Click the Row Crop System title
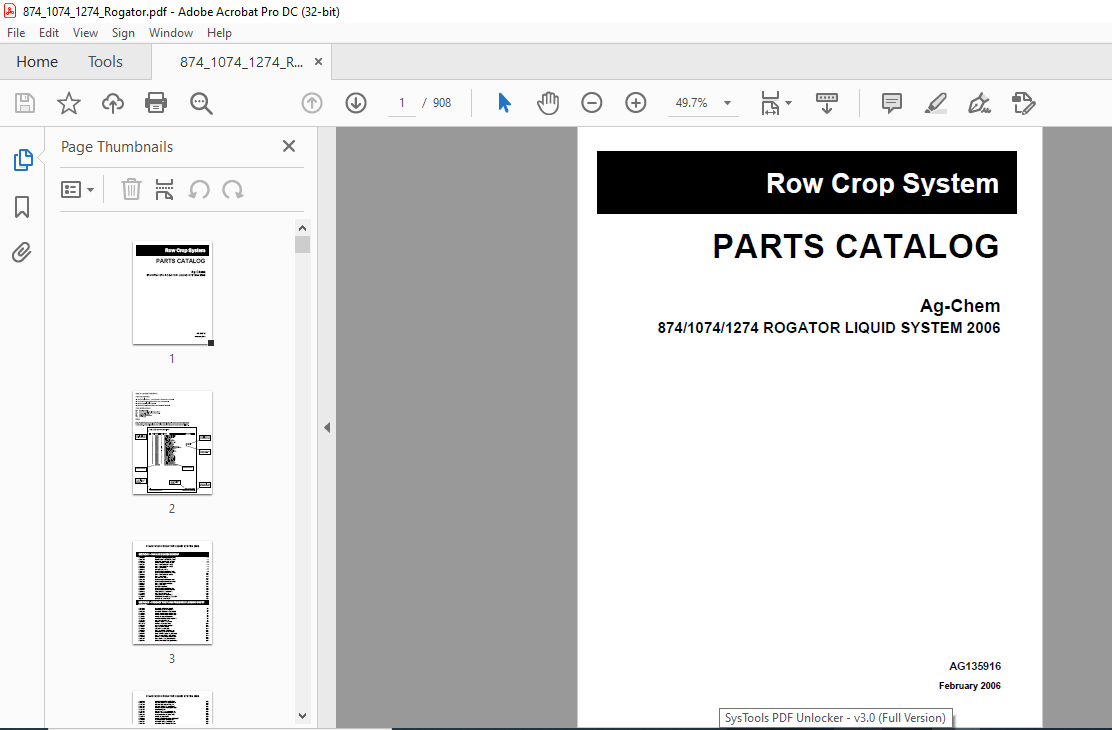This screenshot has width=1112, height=730. [882, 183]
